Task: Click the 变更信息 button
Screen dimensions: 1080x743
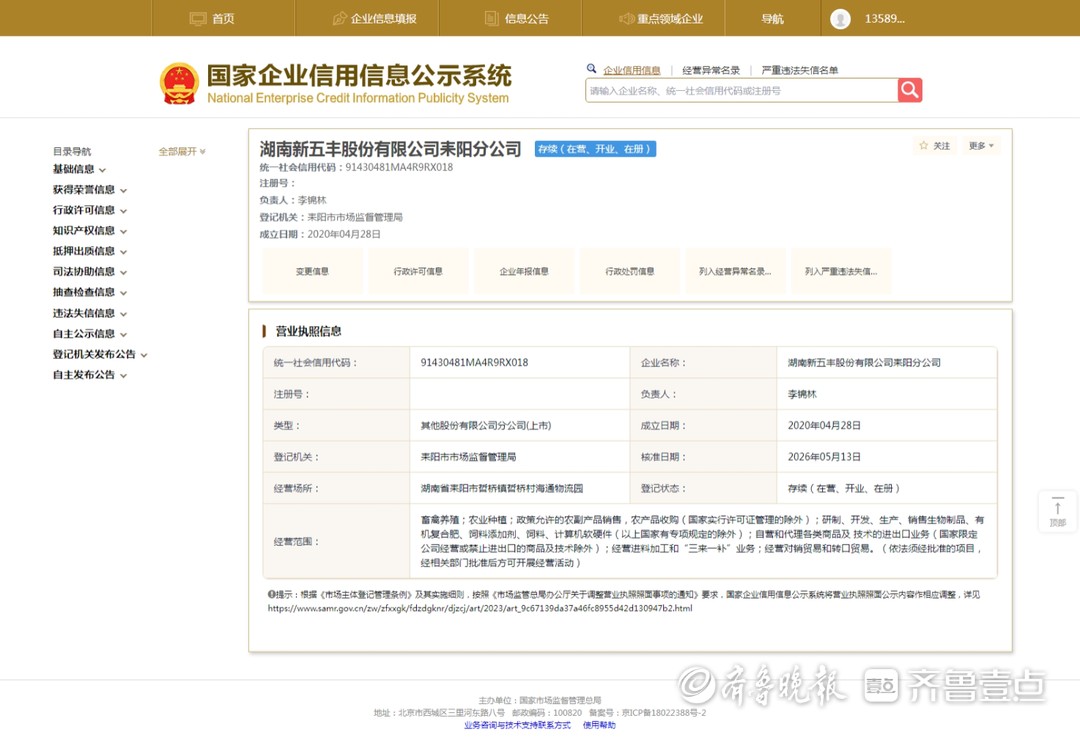Action: pyautogui.click(x=312, y=271)
